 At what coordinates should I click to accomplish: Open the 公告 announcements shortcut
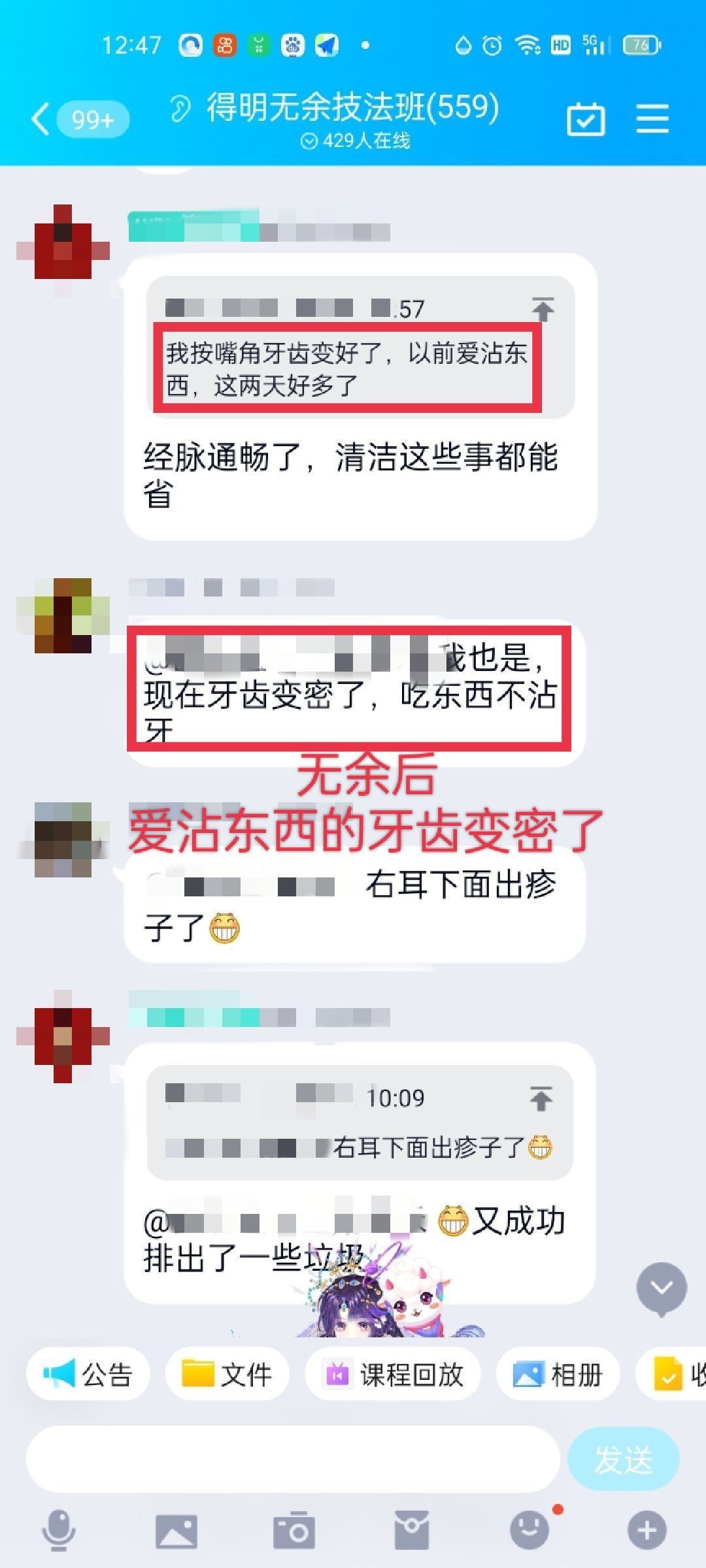tap(88, 1375)
